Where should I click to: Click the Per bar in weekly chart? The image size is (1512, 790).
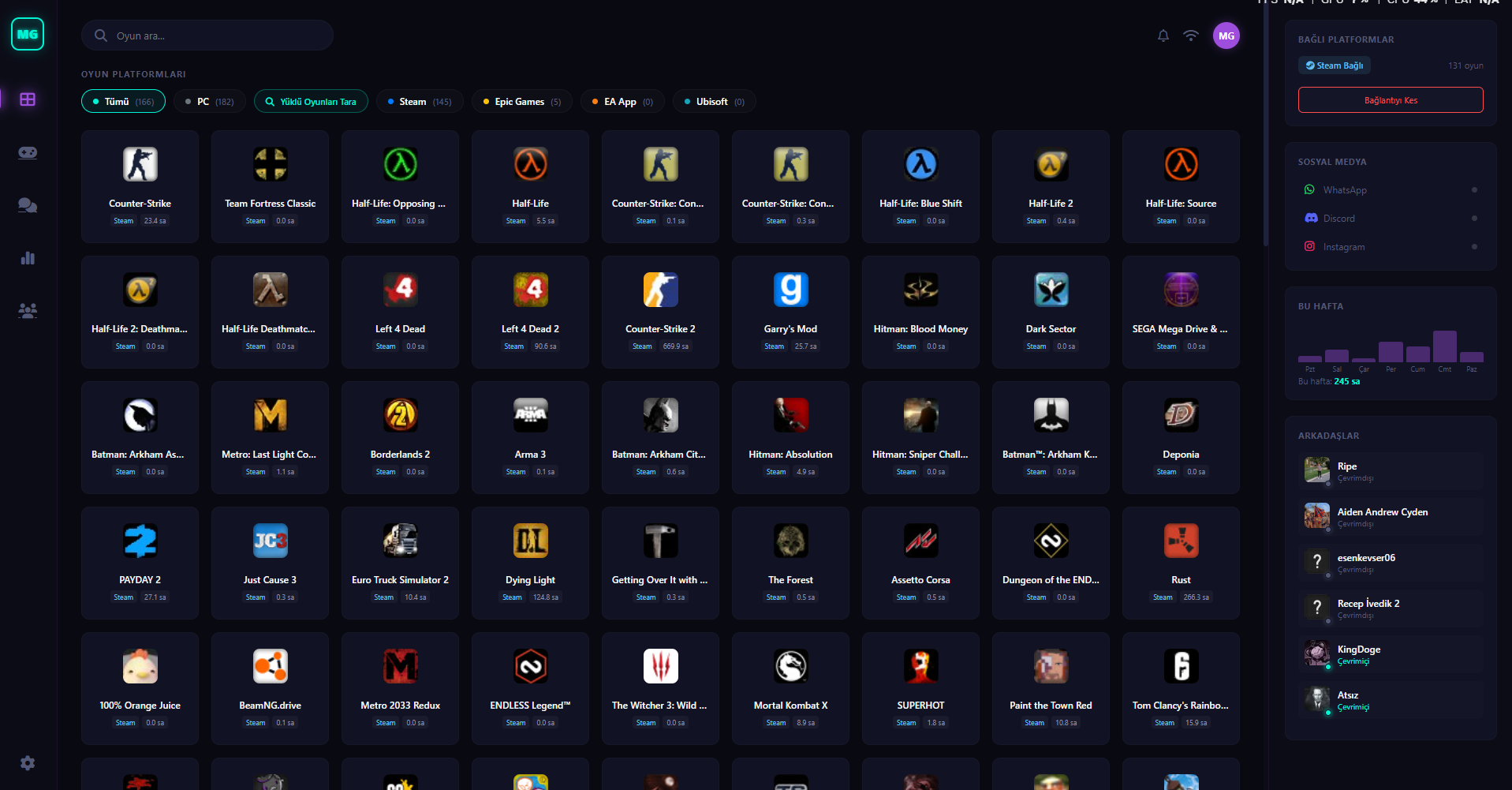(x=1391, y=352)
